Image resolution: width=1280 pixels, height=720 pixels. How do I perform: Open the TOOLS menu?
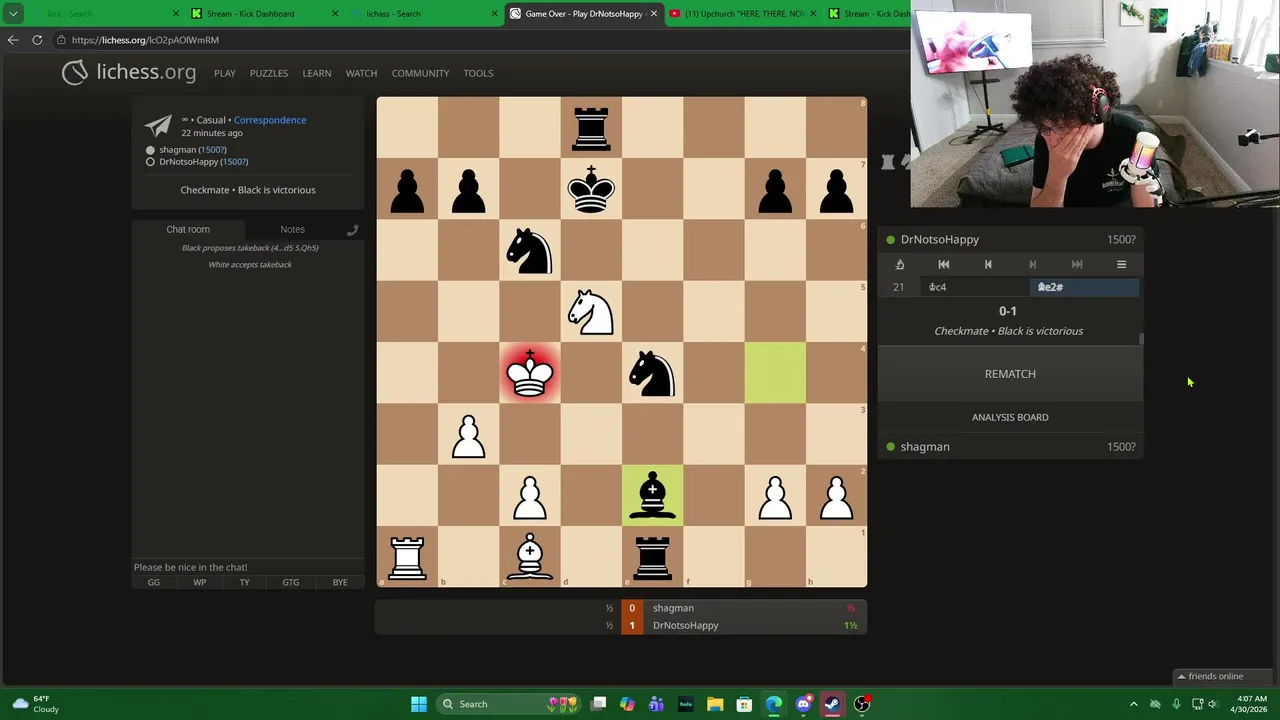478,73
